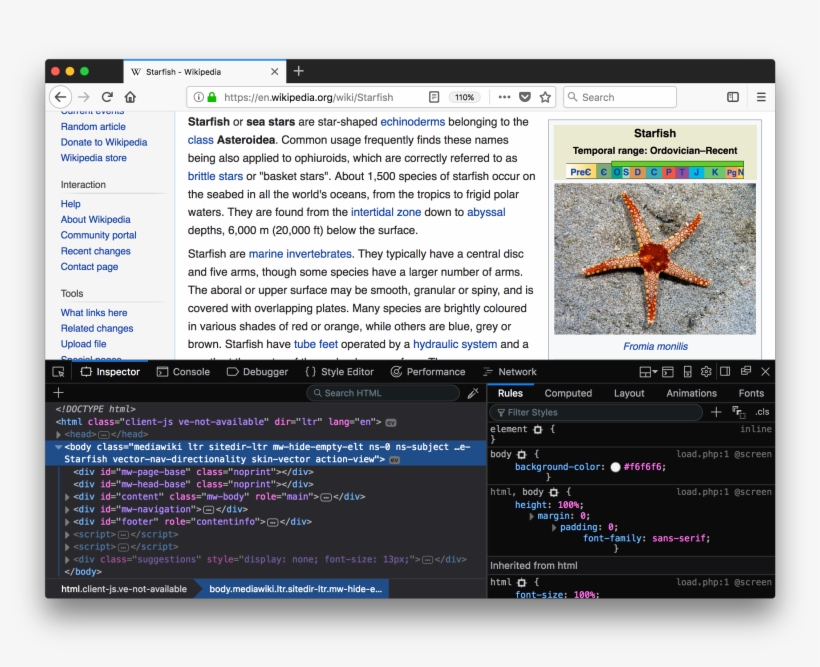Open the Firefox hamburger menu

click(x=761, y=97)
